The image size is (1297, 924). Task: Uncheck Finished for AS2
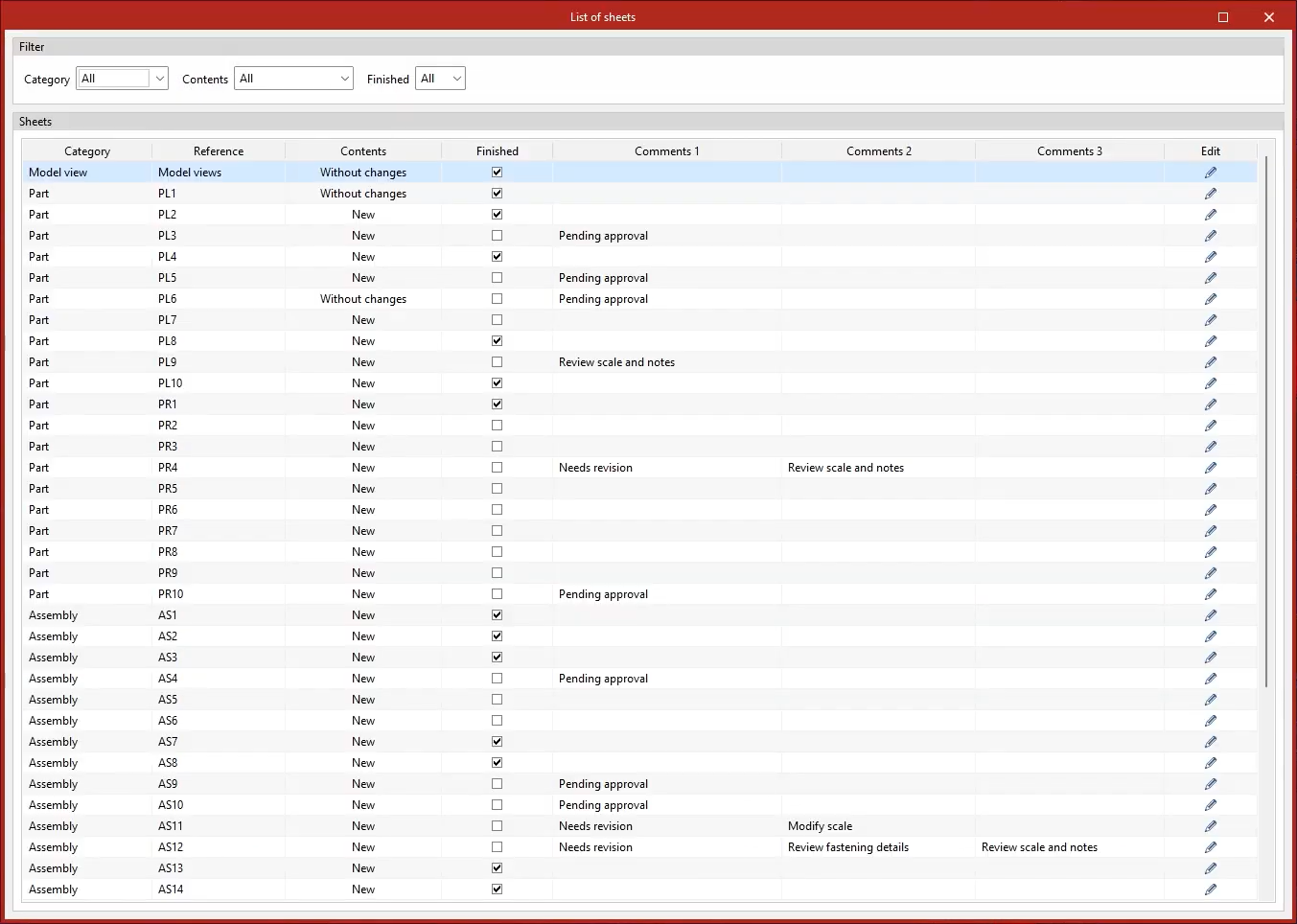497,636
